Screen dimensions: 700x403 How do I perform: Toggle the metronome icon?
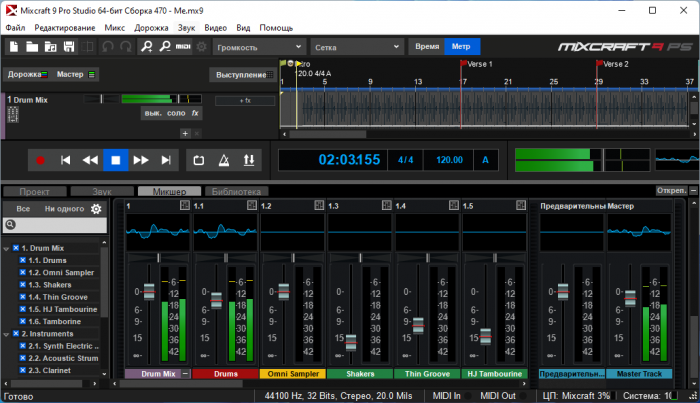tap(222, 160)
